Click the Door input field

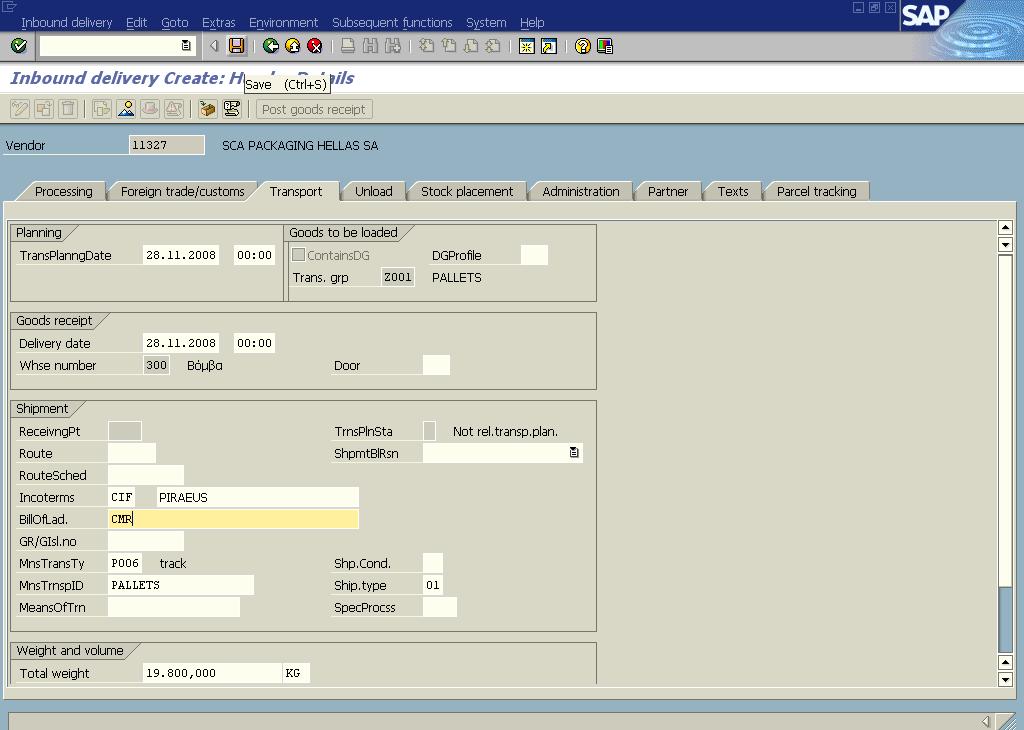tap(436, 365)
